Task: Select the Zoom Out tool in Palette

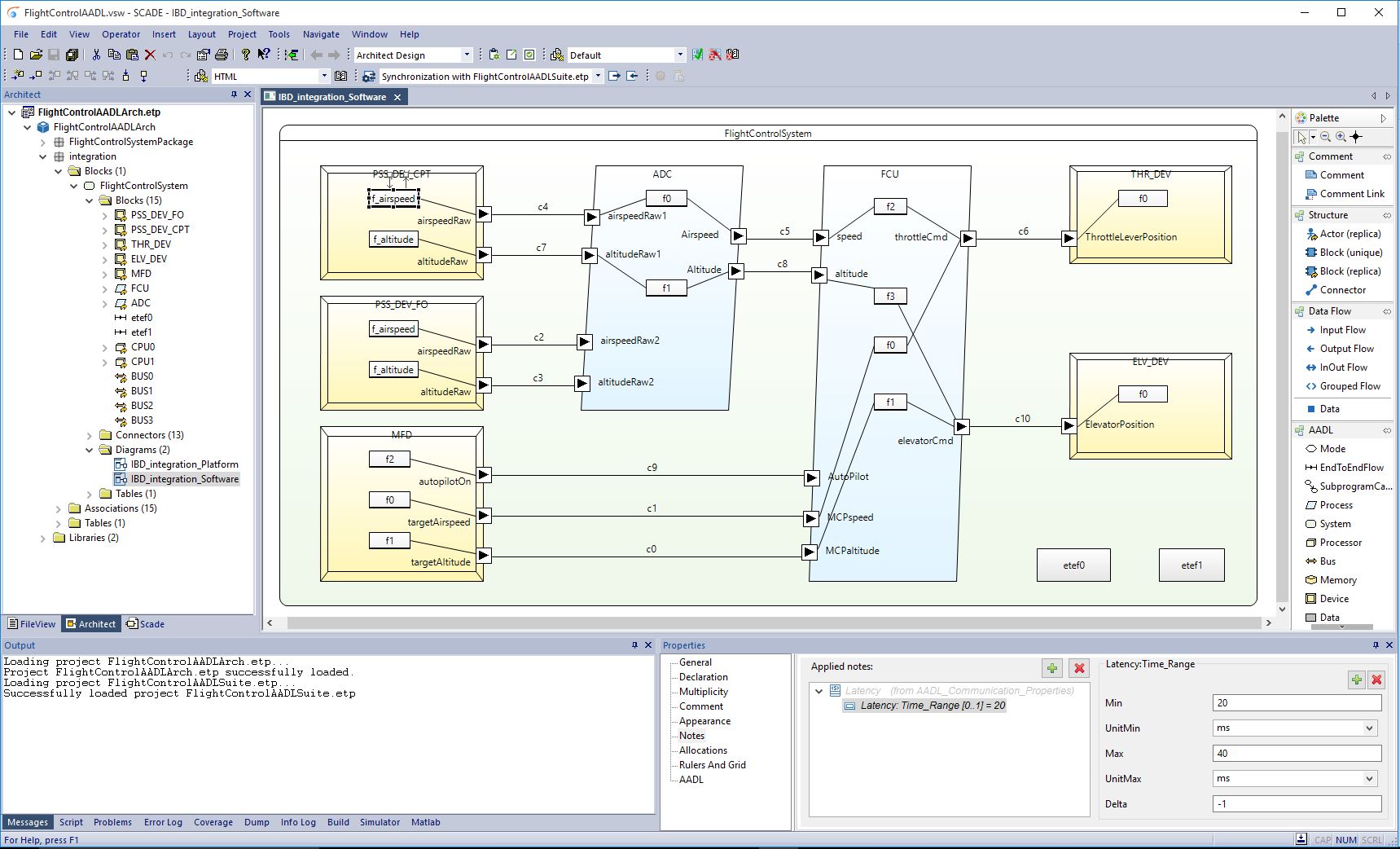Action: (x=1325, y=137)
